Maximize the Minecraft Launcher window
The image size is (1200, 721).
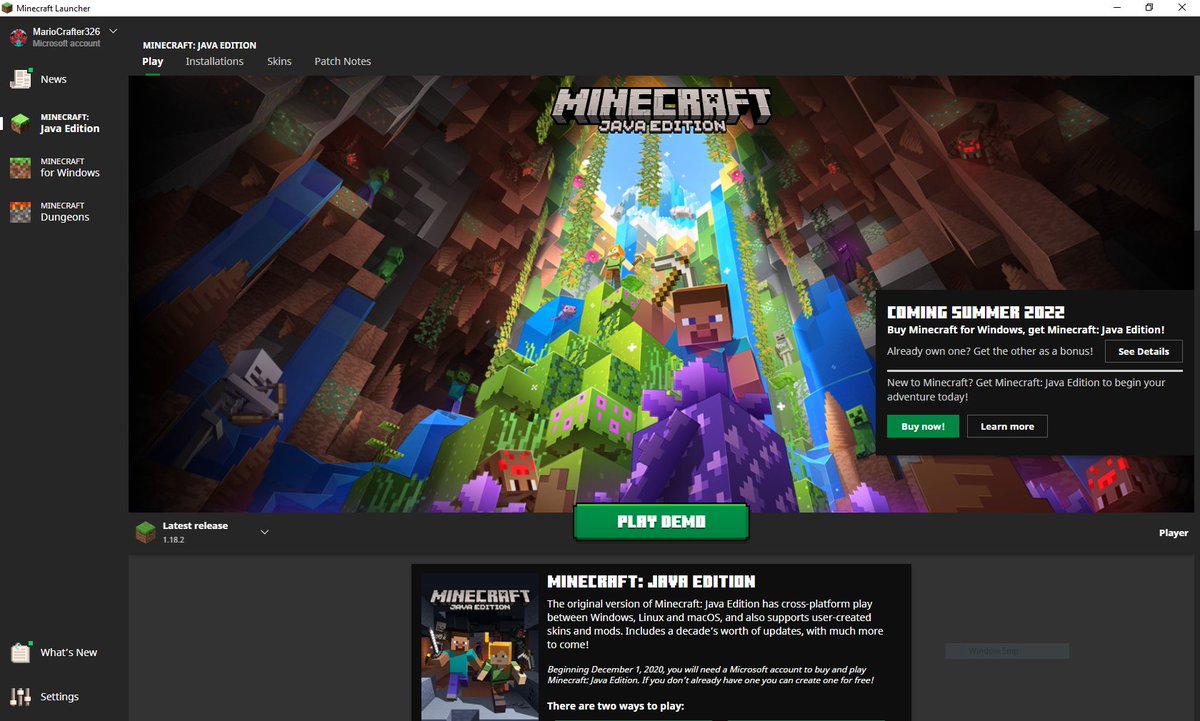(x=1149, y=8)
